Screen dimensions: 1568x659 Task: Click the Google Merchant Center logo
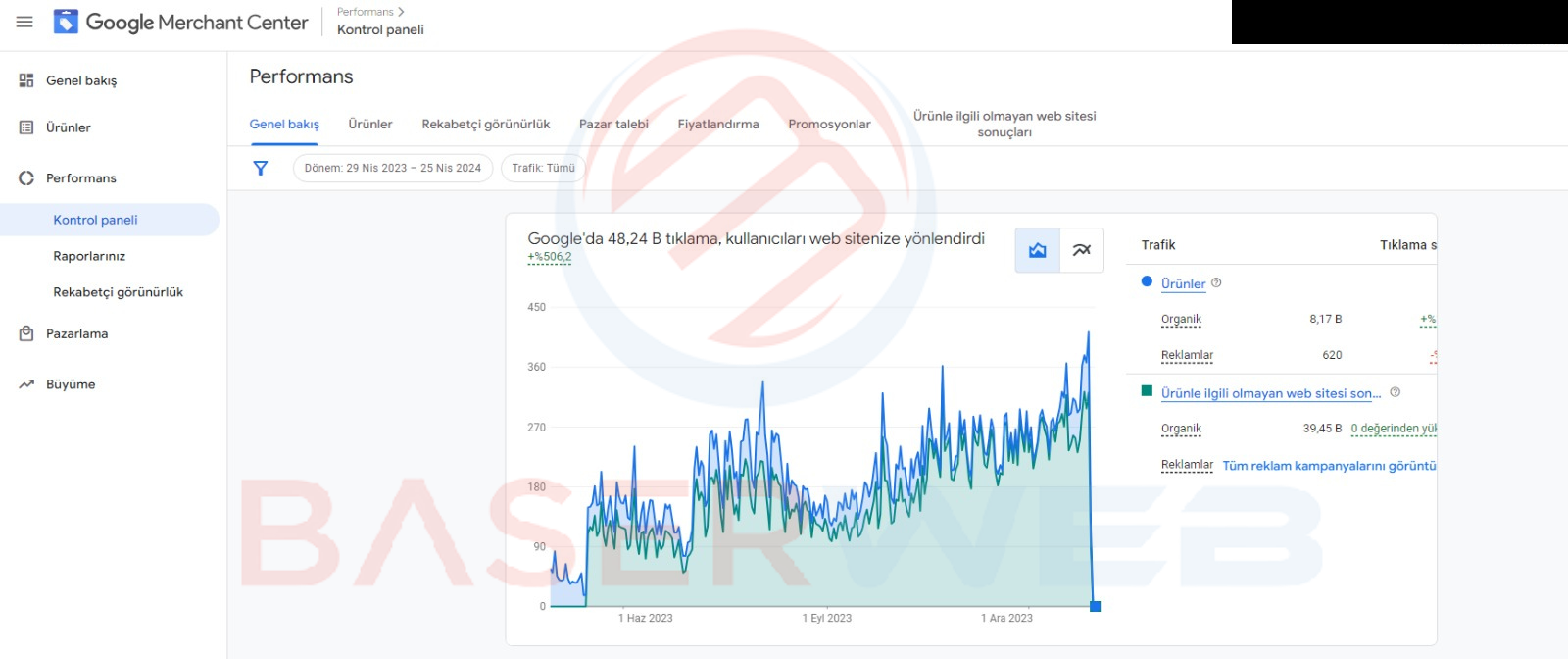(66, 22)
